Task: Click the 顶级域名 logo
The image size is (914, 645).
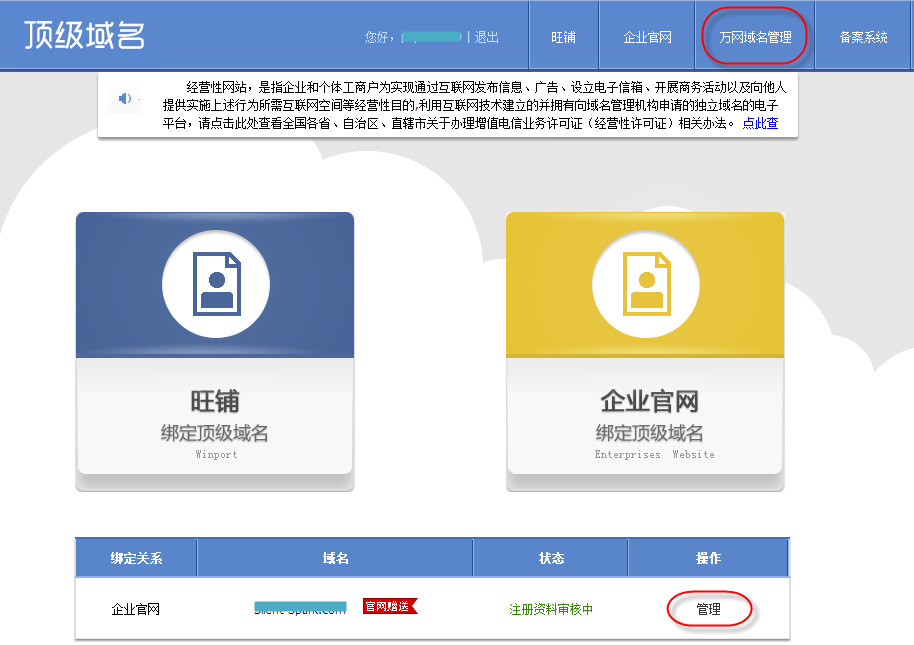Action: point(84,36)
